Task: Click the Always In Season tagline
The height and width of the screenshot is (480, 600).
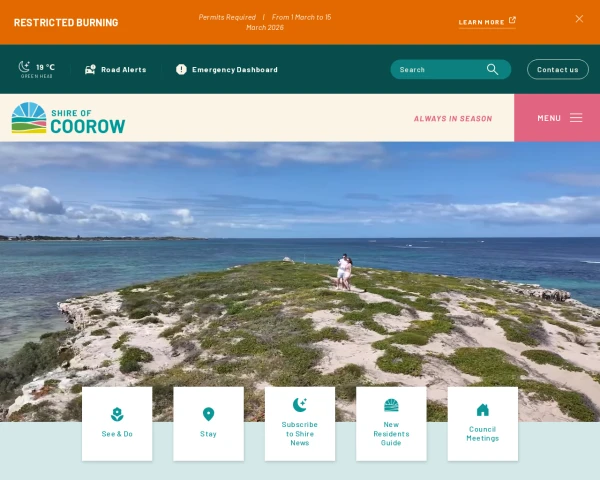Action: click(x=453, y=119)
